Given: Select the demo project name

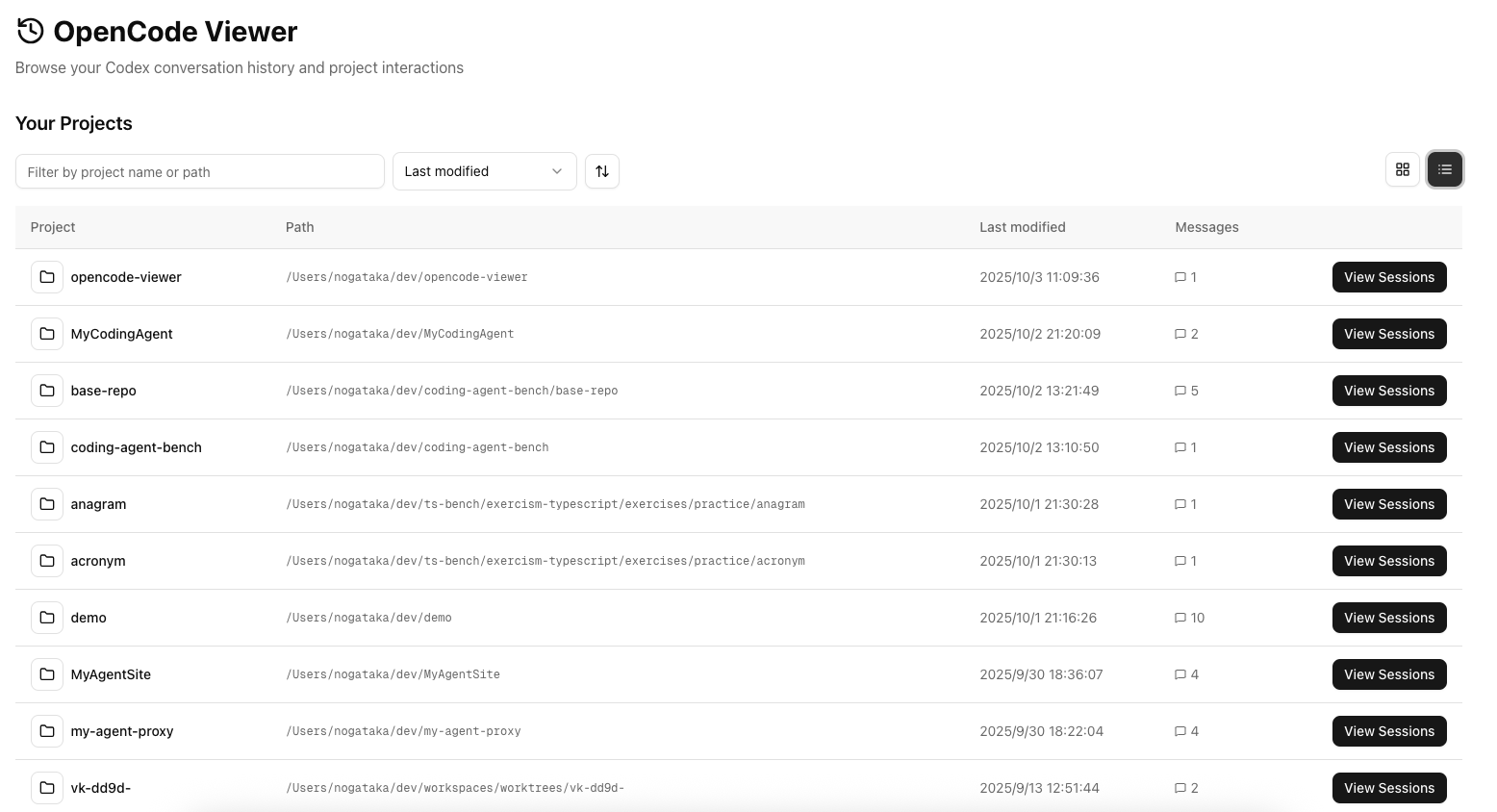Looking at the screenshot, I should pos(89,618).
